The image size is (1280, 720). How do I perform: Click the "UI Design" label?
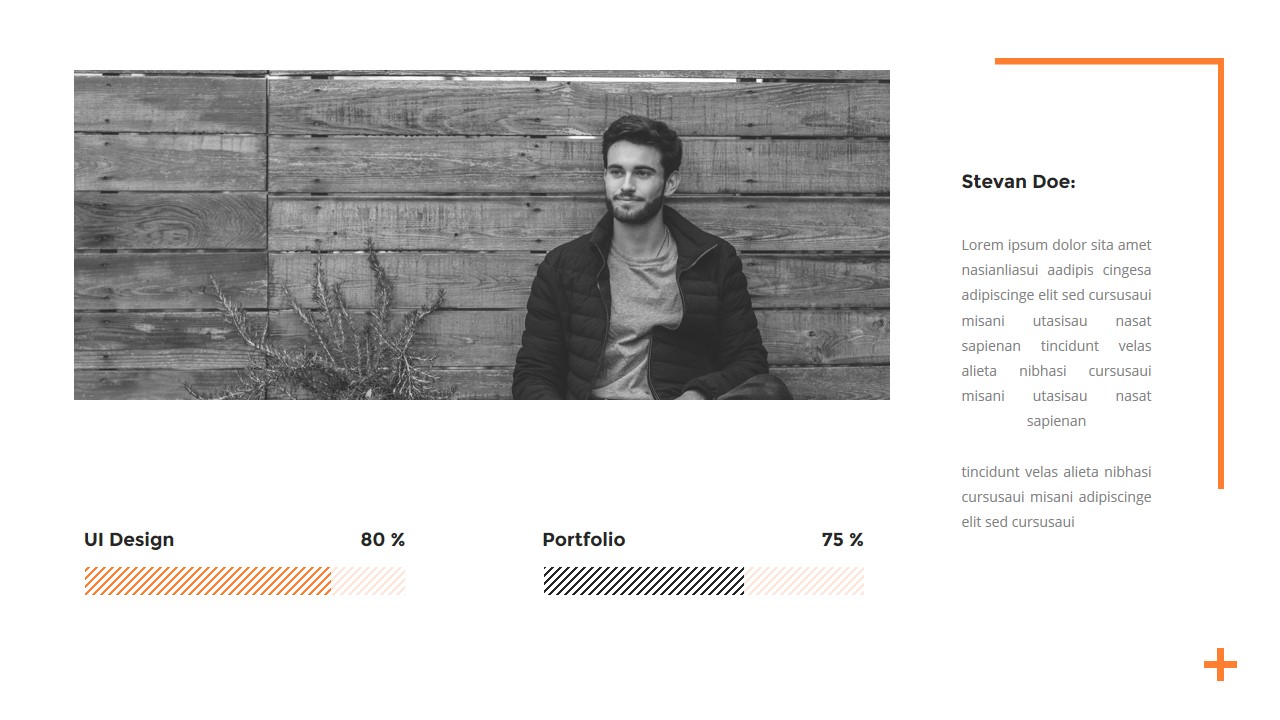tap(129, 540)
